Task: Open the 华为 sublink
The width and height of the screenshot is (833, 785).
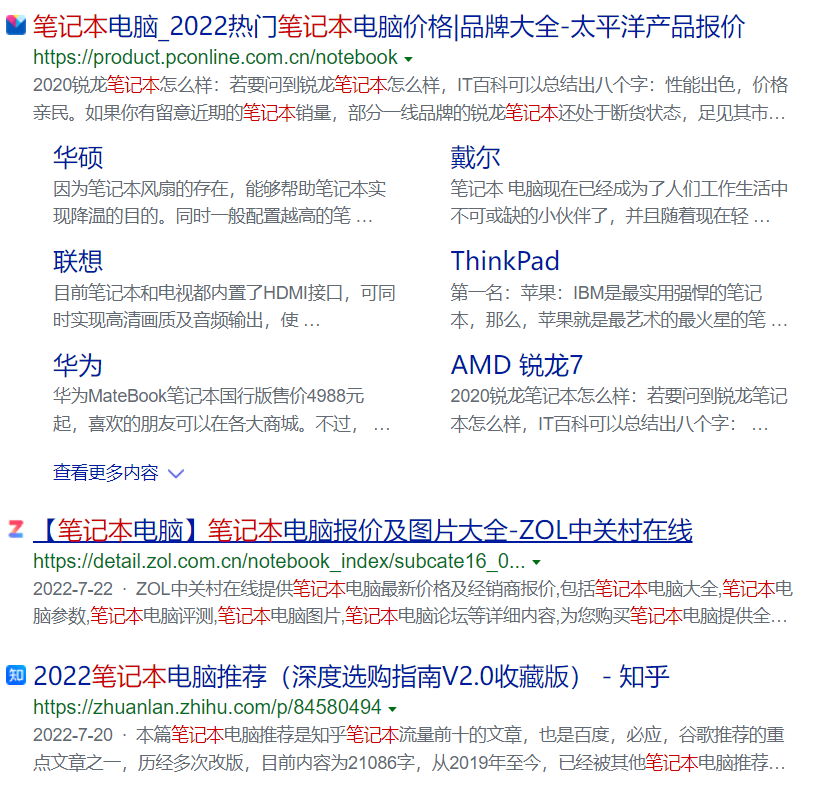Action: tap(78, 365)
